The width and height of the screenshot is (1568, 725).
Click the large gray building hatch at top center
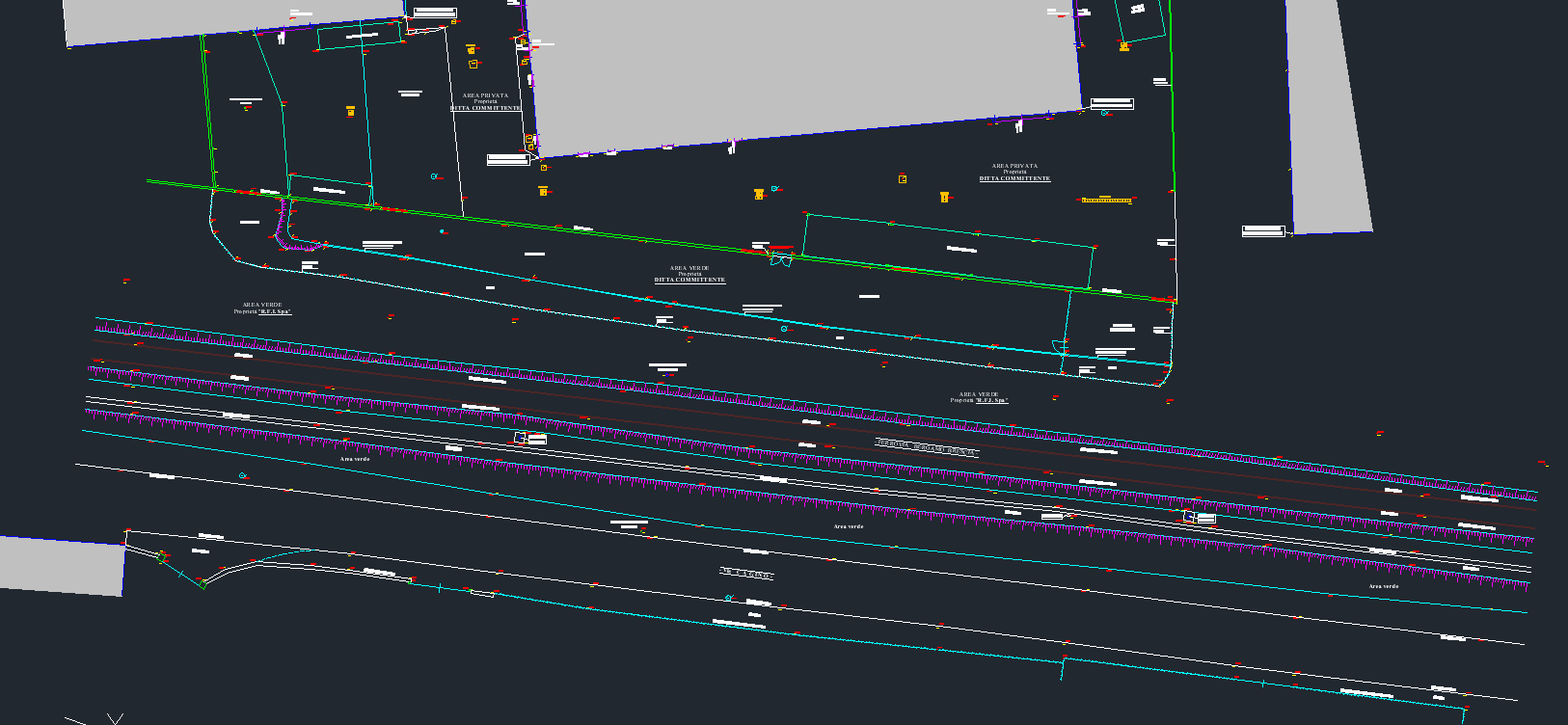[x=800, y=67]
